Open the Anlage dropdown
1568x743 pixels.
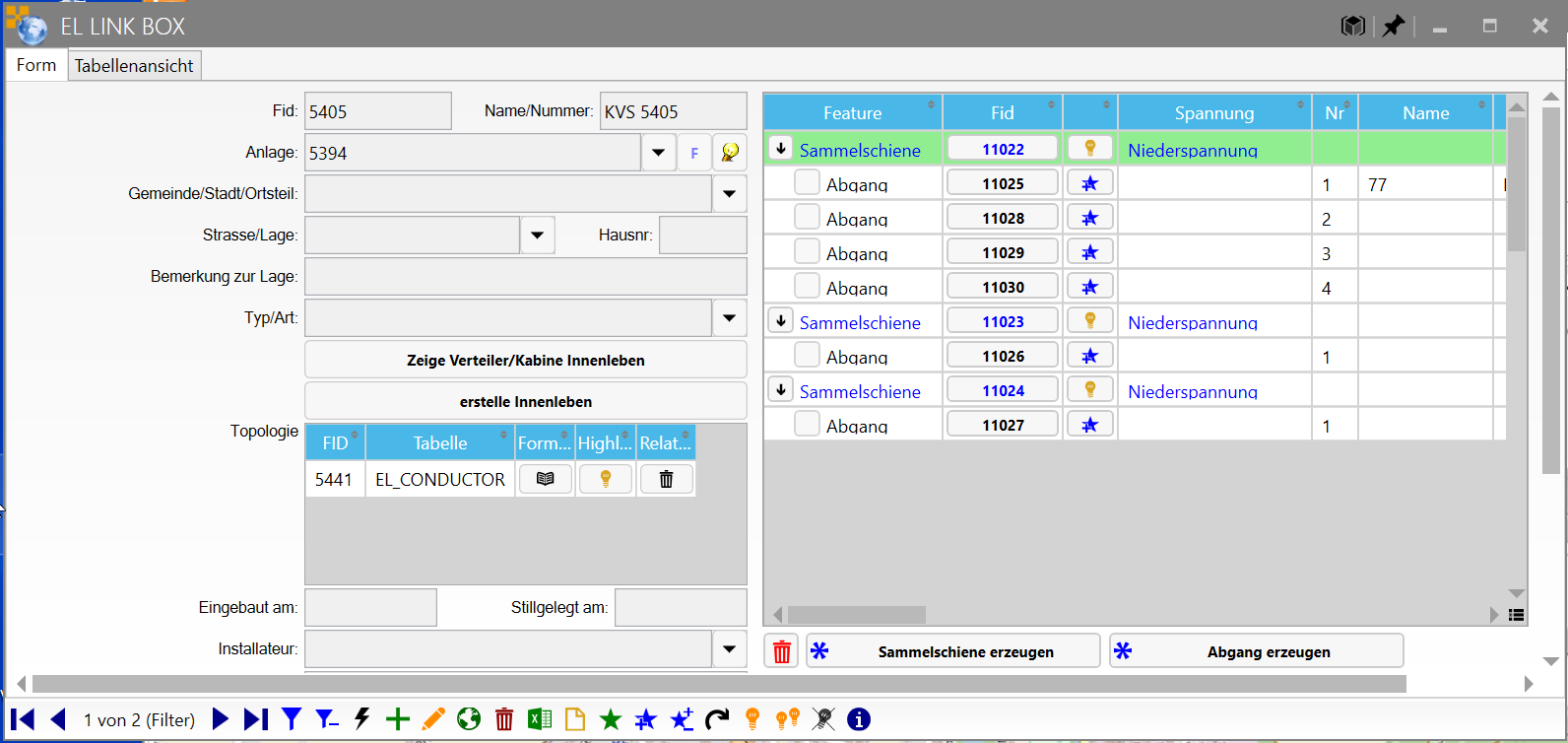pyautogui.click(x=658, y=153)
